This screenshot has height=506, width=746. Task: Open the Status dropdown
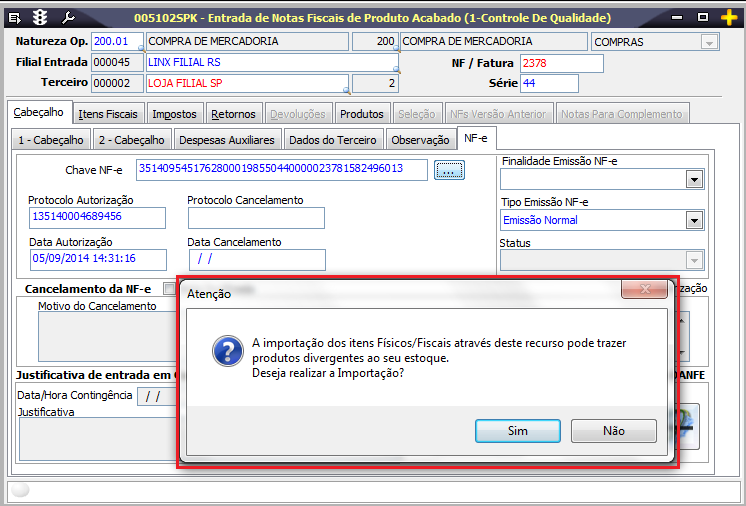point(694,261)
